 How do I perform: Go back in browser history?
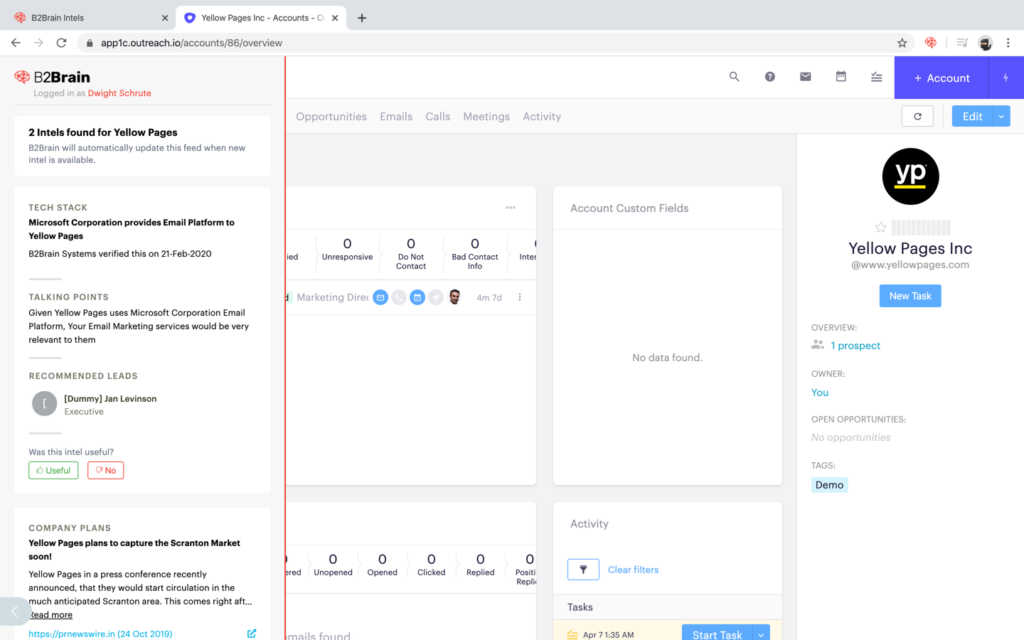16,42
